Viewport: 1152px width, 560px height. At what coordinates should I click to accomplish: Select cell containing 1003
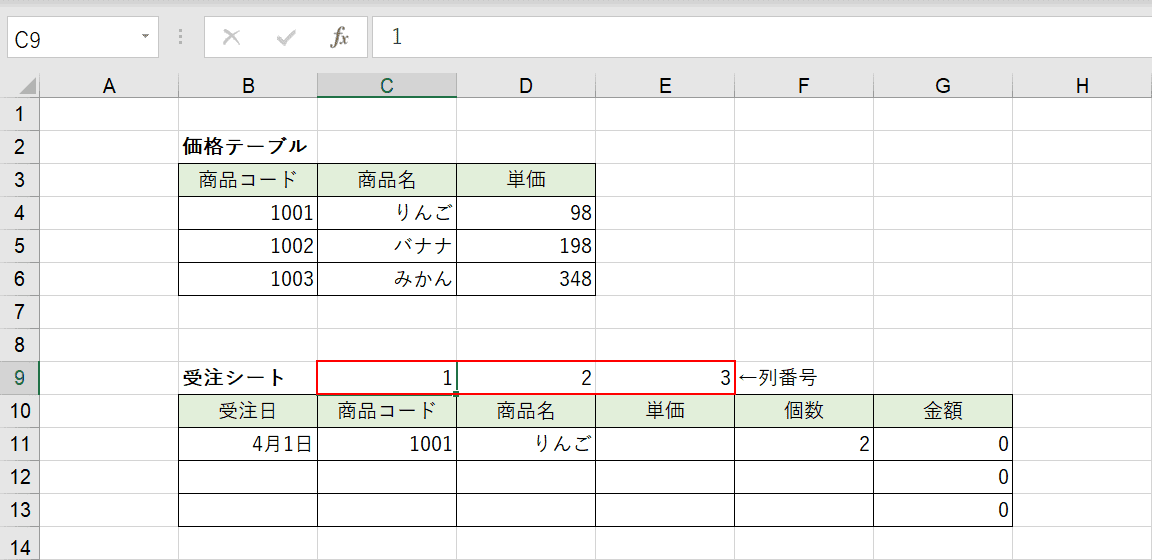point(248,279)
